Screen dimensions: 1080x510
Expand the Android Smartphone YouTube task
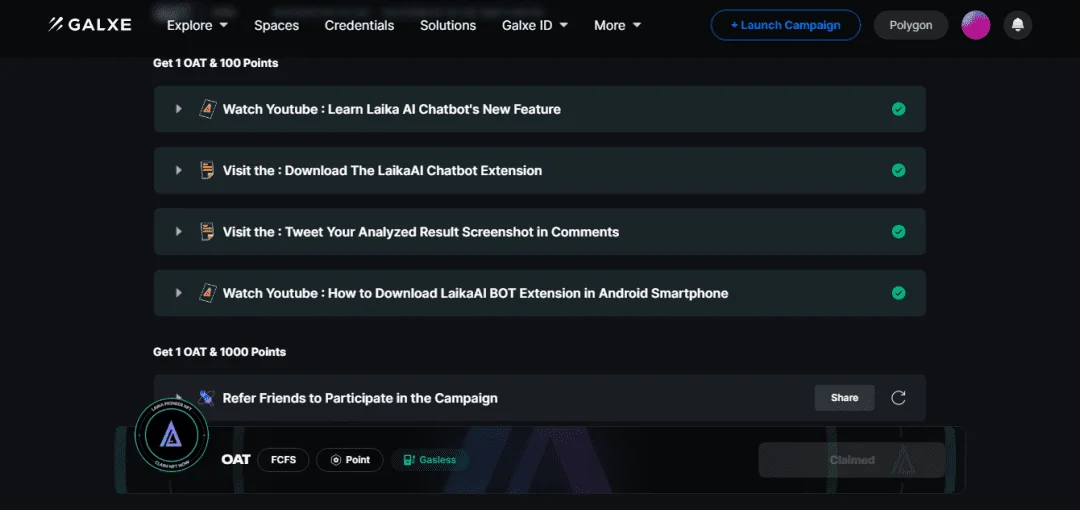click(178, 293)
